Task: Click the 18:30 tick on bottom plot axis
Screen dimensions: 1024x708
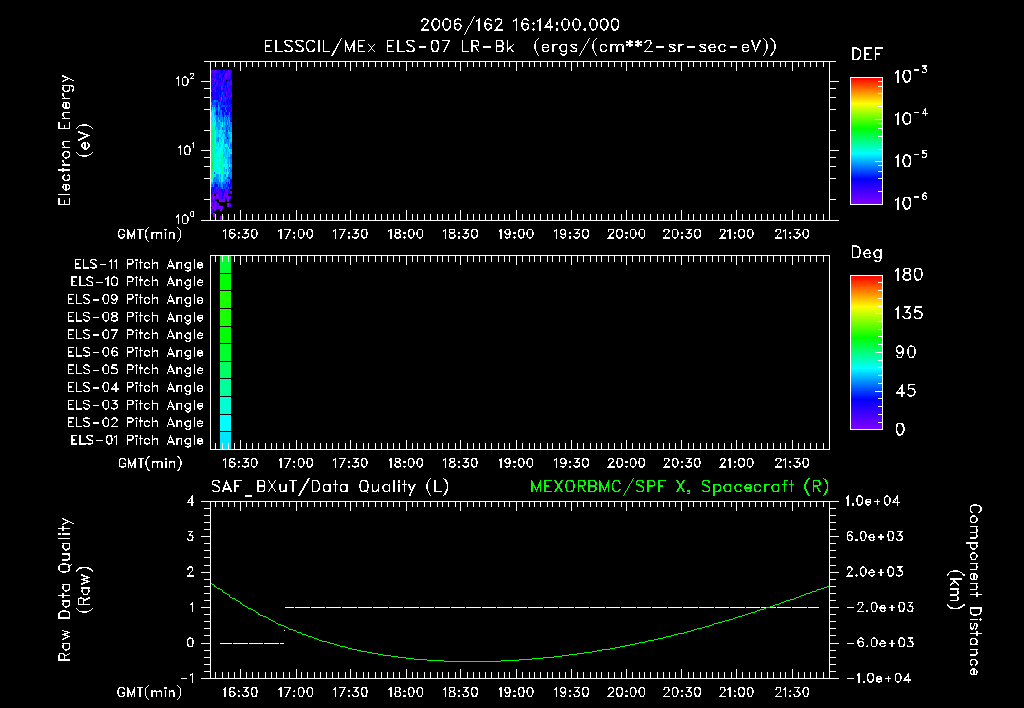Action: tap(460, 692)
